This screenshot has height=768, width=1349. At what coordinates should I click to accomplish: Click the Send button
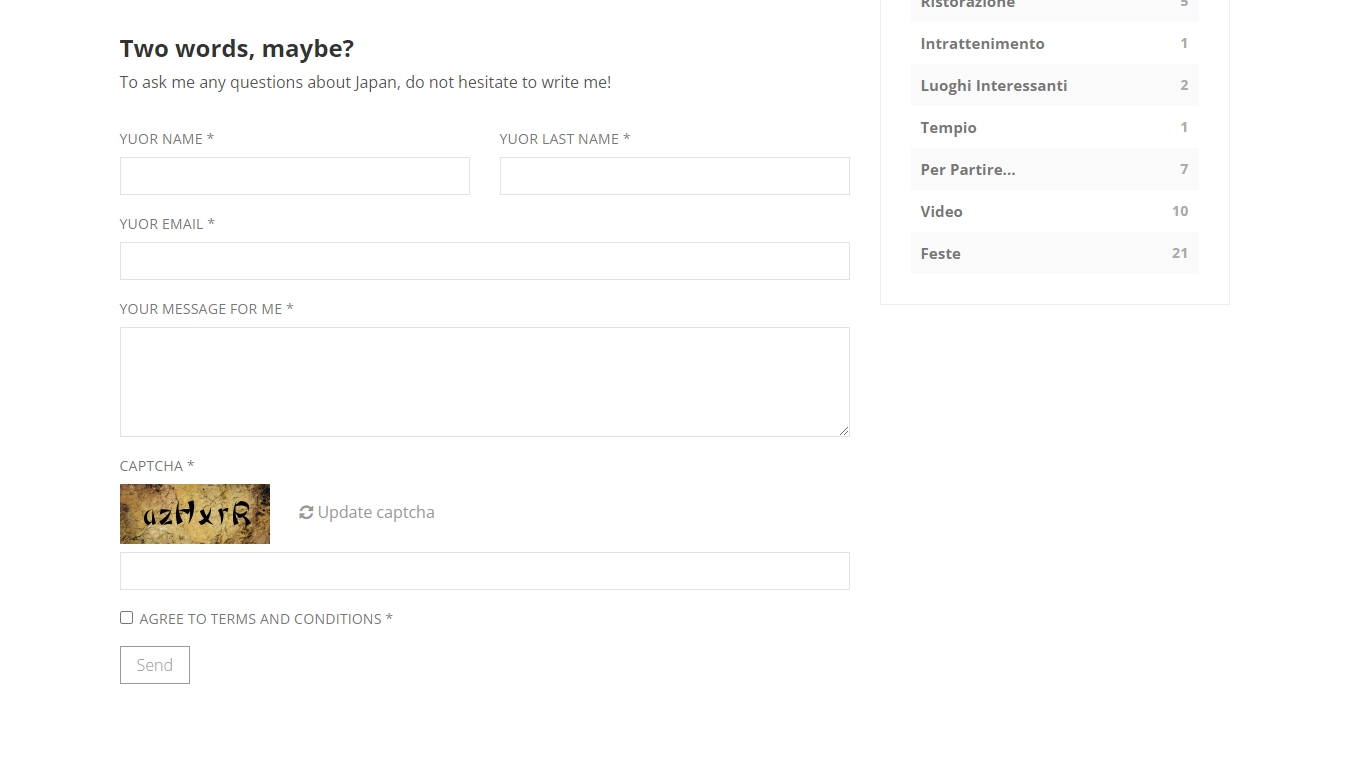155,665
